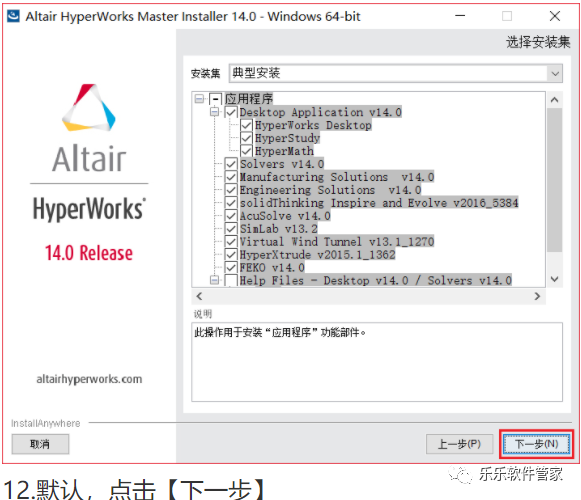
Task: Collapse the 应用程序 tree node
Action: point(199,99)
